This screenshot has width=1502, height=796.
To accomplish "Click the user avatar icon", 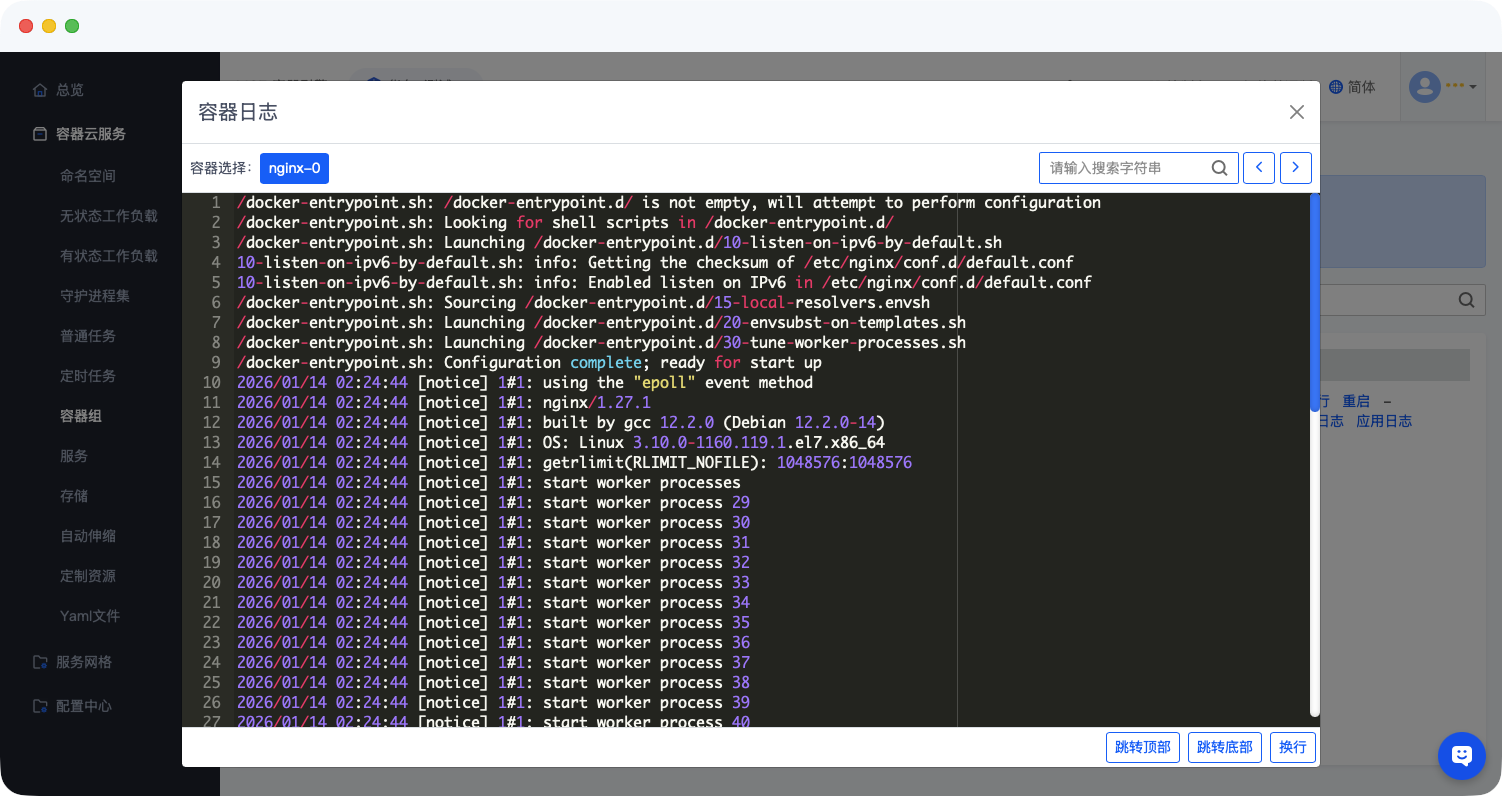I will 1424,87.
